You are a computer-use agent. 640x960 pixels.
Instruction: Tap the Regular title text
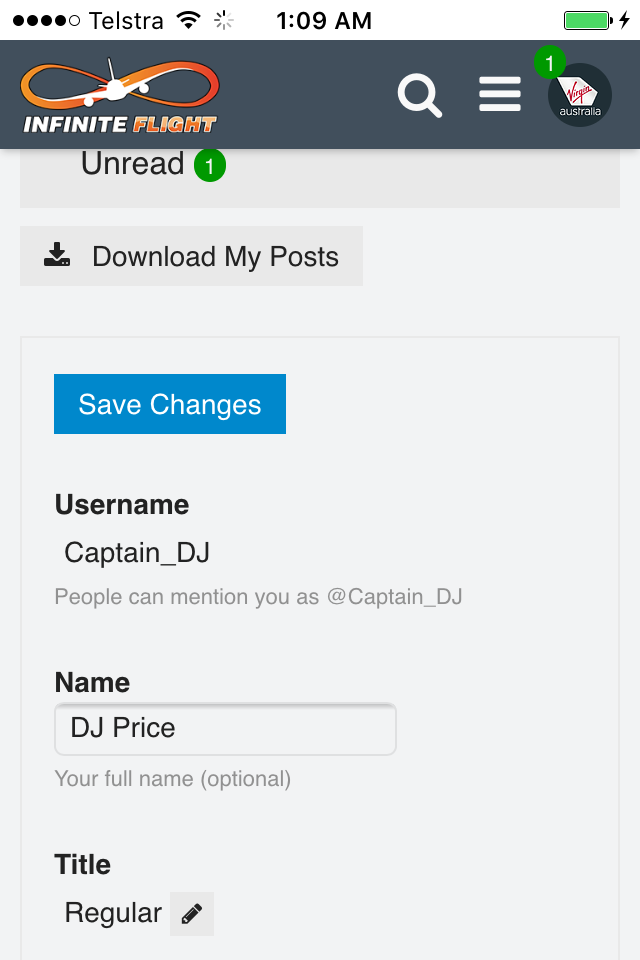click(112, 913)
